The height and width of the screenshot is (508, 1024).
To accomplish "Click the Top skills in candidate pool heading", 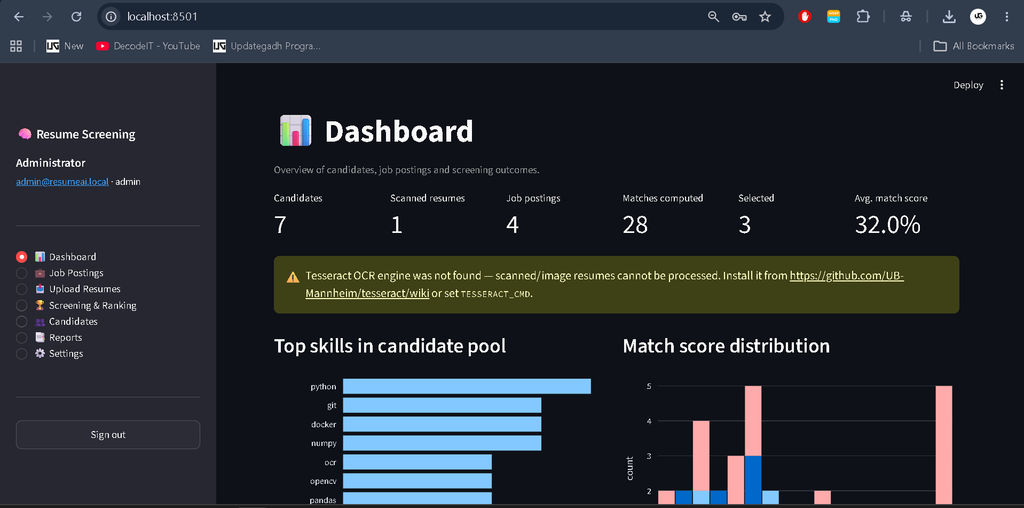I will click(x=390, y=346).
